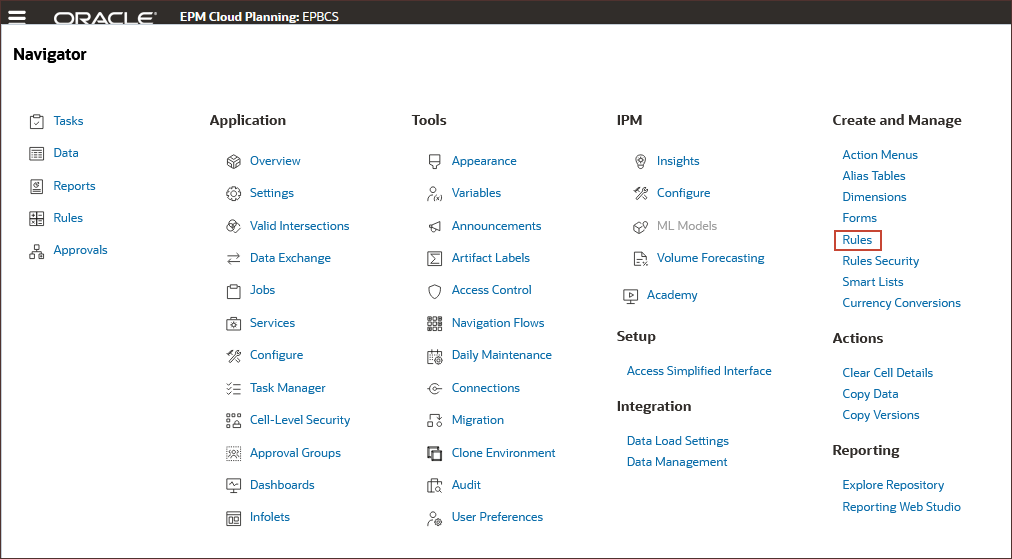This screenshot has height=559, width=1012.
Task: Click the User Preferences icon
Action: [435, 518]
